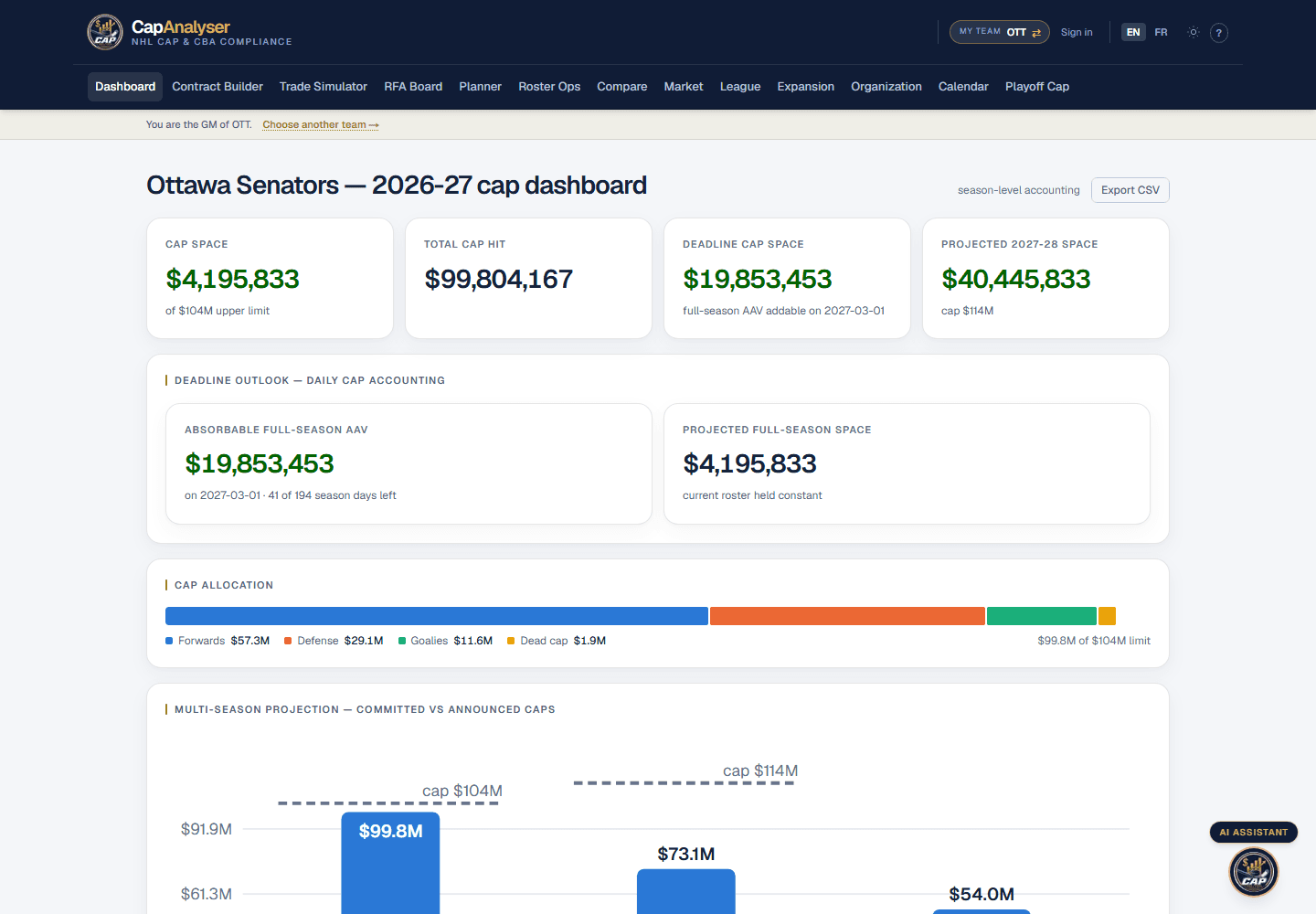Click the $73.1M projection bar
Image resolution: width=1316 pixels, height=914 pixels.
point(685,891)
